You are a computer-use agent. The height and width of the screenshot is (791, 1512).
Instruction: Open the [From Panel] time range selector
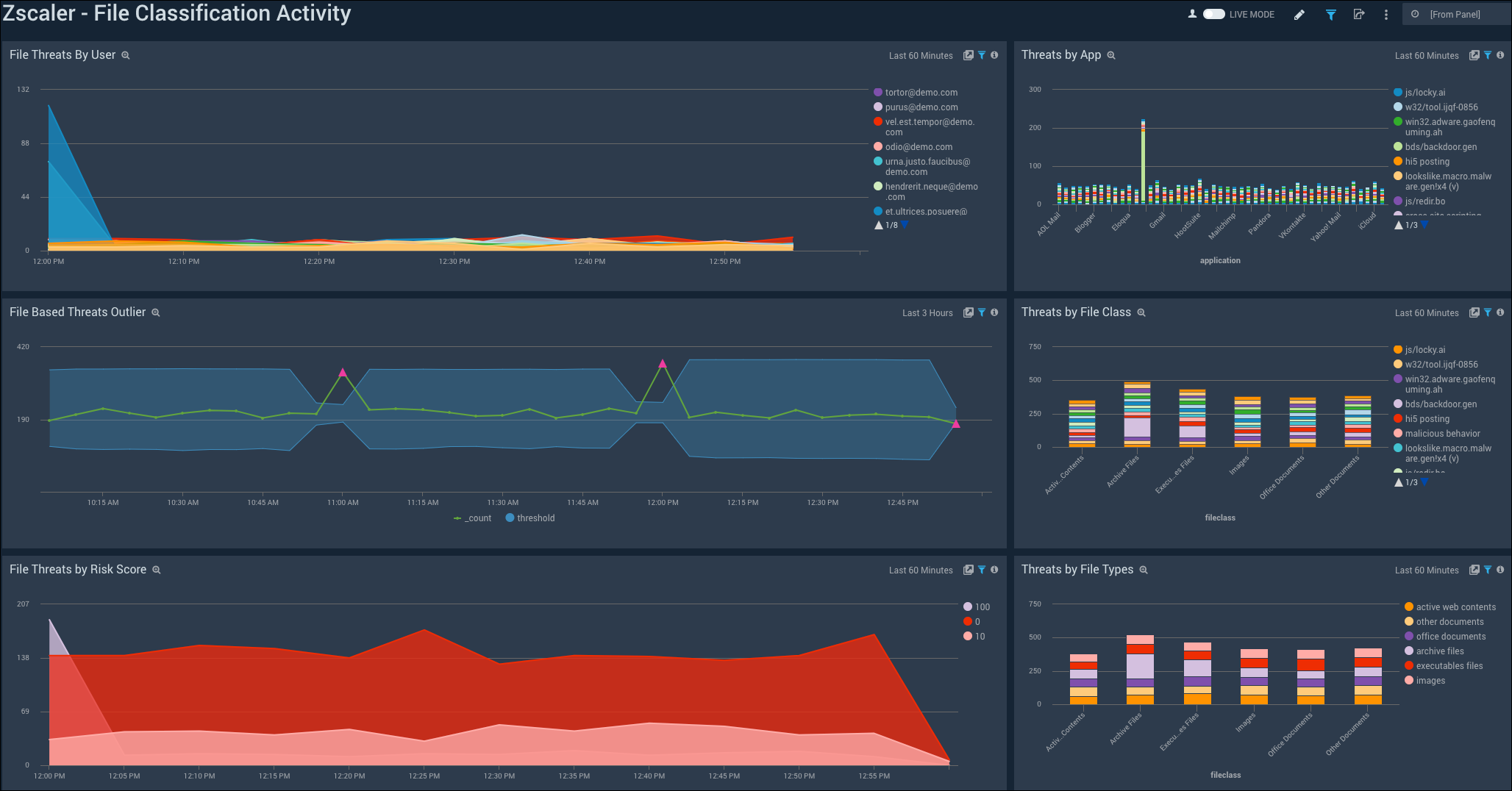(x=1456, y=13)
